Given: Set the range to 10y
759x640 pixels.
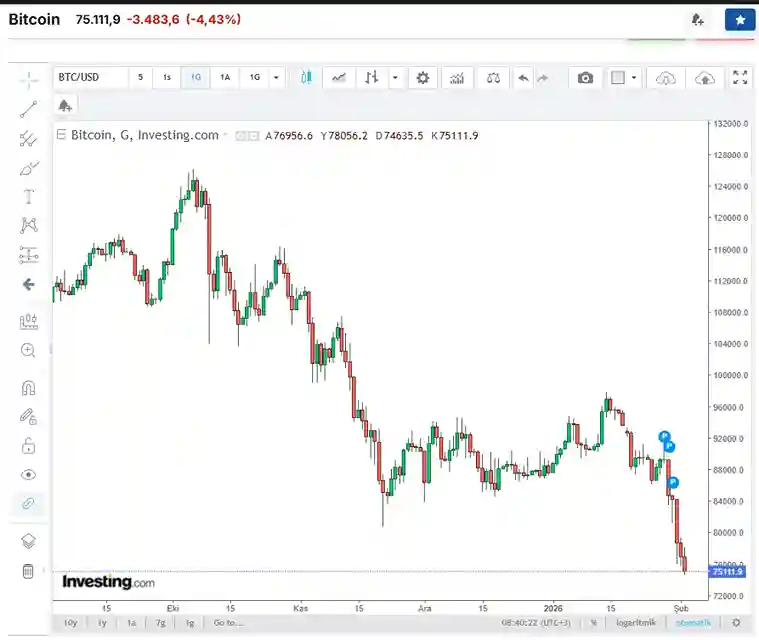Looking at the screenshot, I should coord(71,623).
